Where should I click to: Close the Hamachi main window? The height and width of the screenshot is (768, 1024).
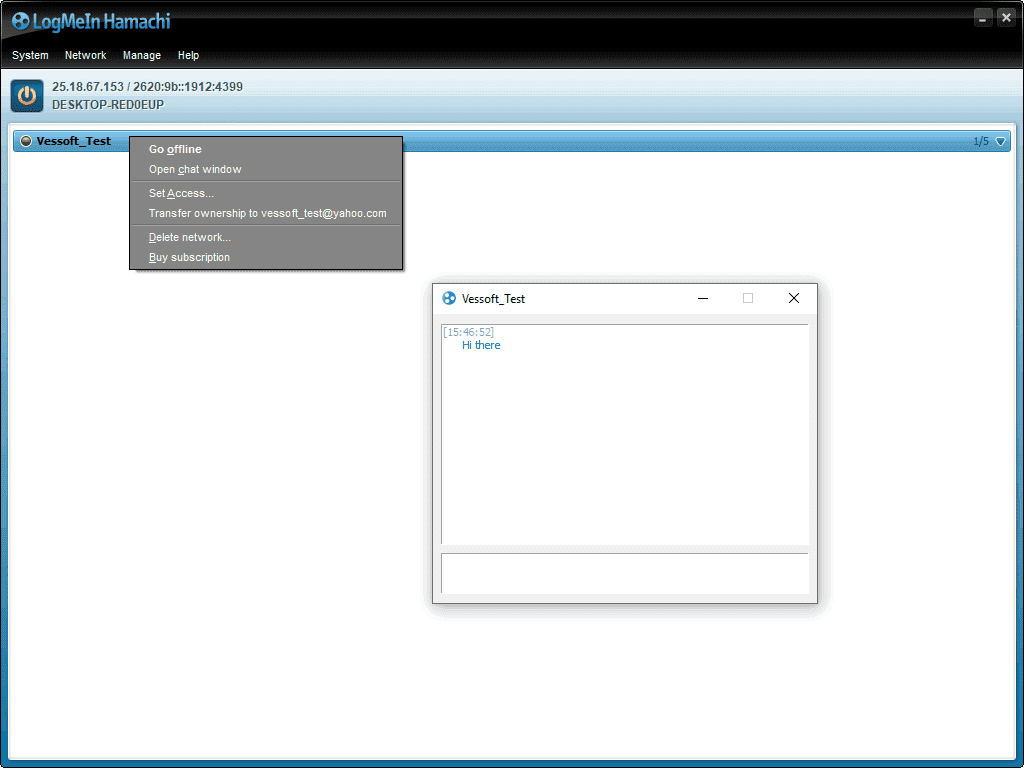tap(1006, 18)
